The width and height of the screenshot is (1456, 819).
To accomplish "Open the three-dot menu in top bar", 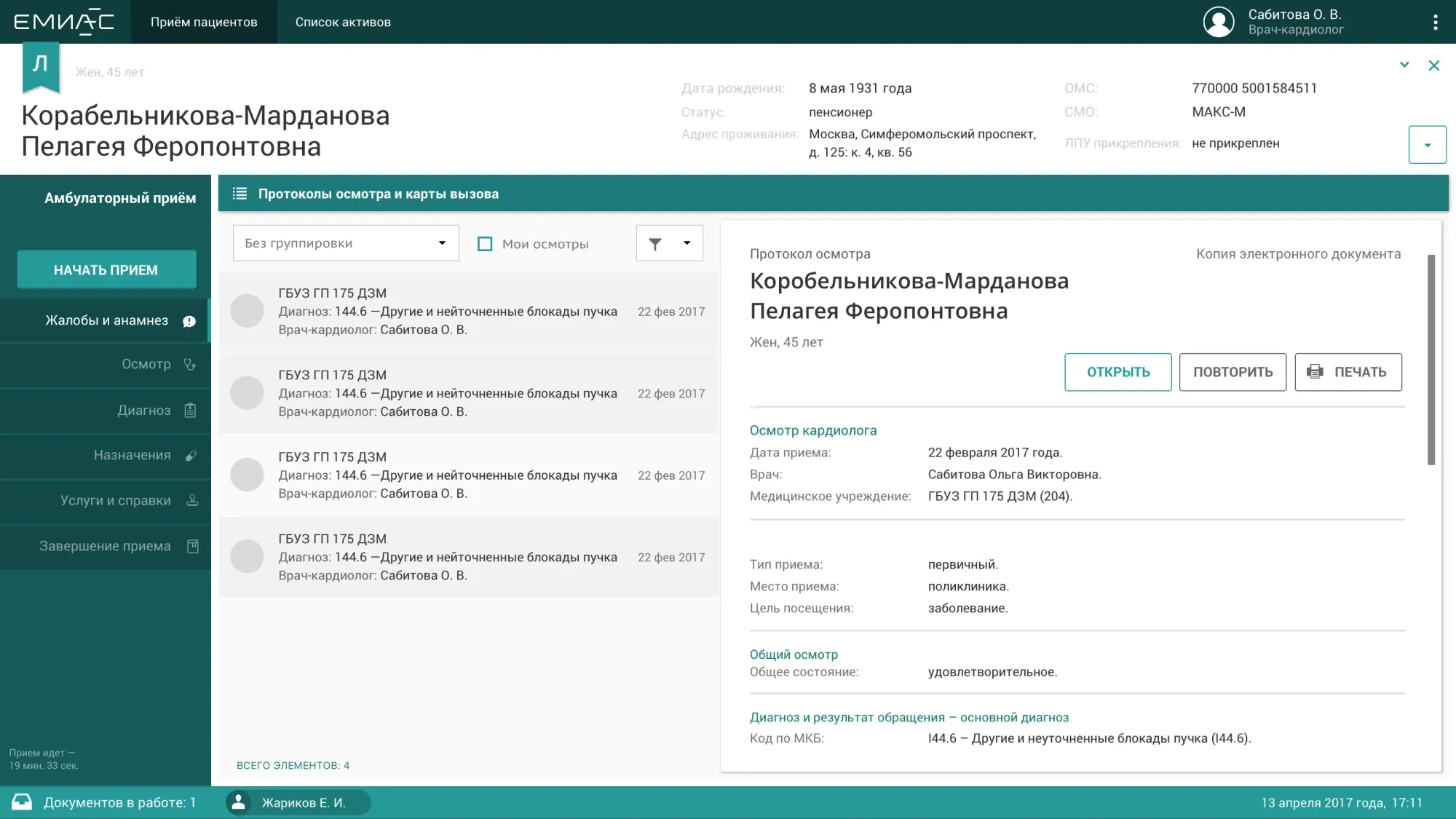I will click(1435, 22).
